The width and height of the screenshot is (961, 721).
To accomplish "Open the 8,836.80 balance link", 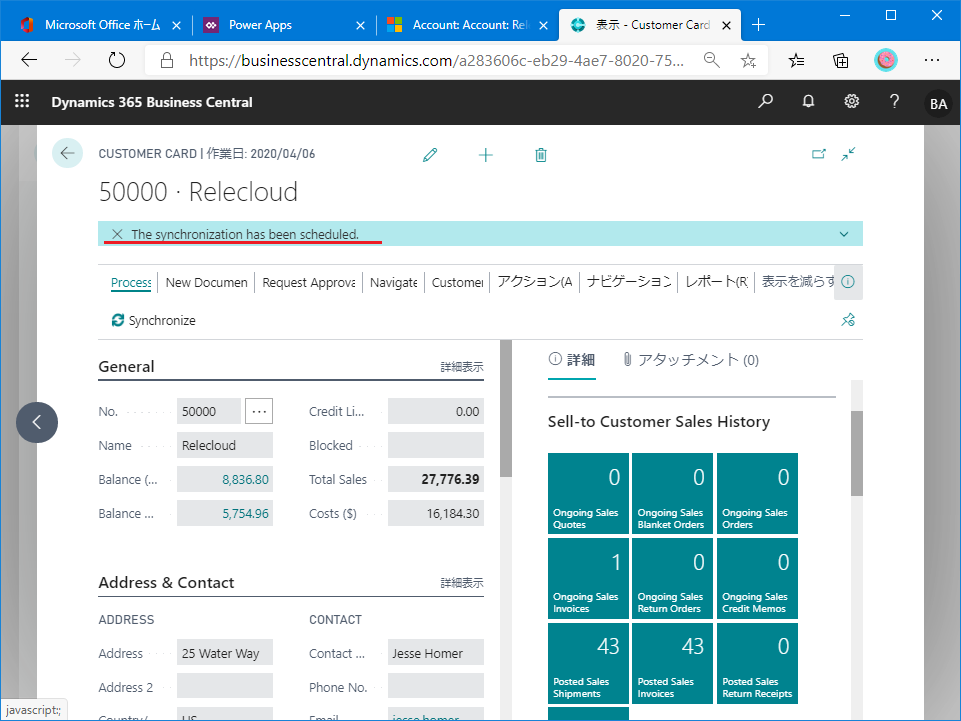I will [x=245, y=480].
